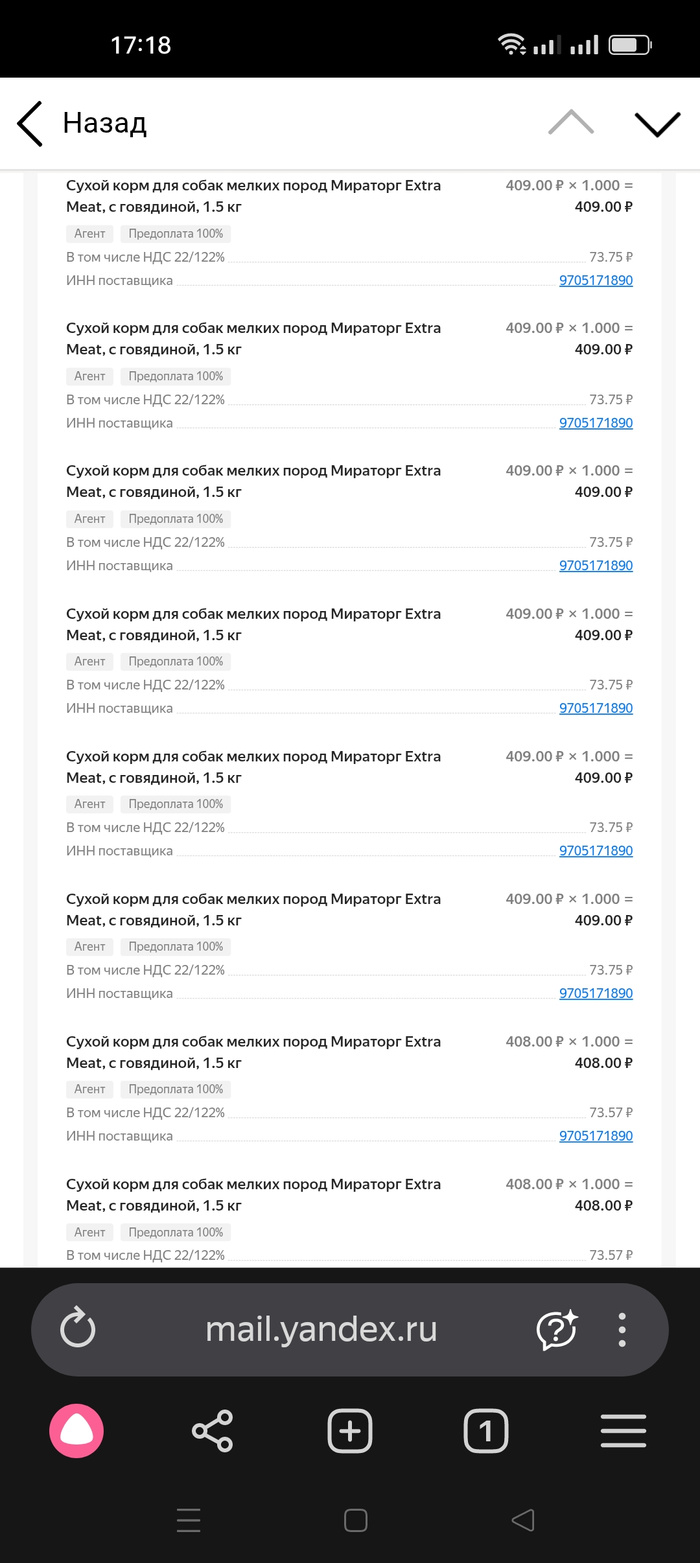This screenshot has height=1563, width=700.
Task: Open browser hamburger menu
Action: pos(623,1431)
